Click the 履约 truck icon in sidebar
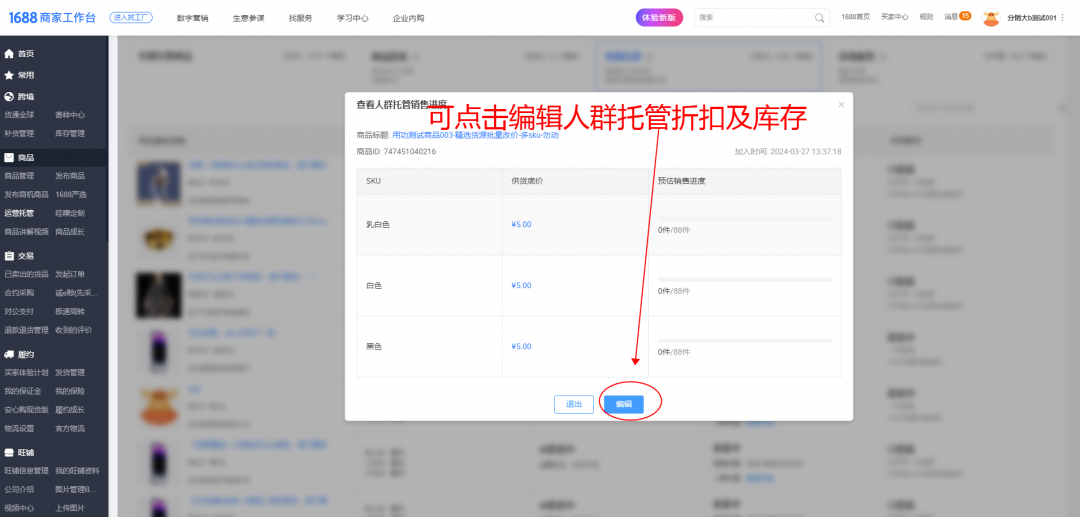1080x517 pixels. coord(9,354)
